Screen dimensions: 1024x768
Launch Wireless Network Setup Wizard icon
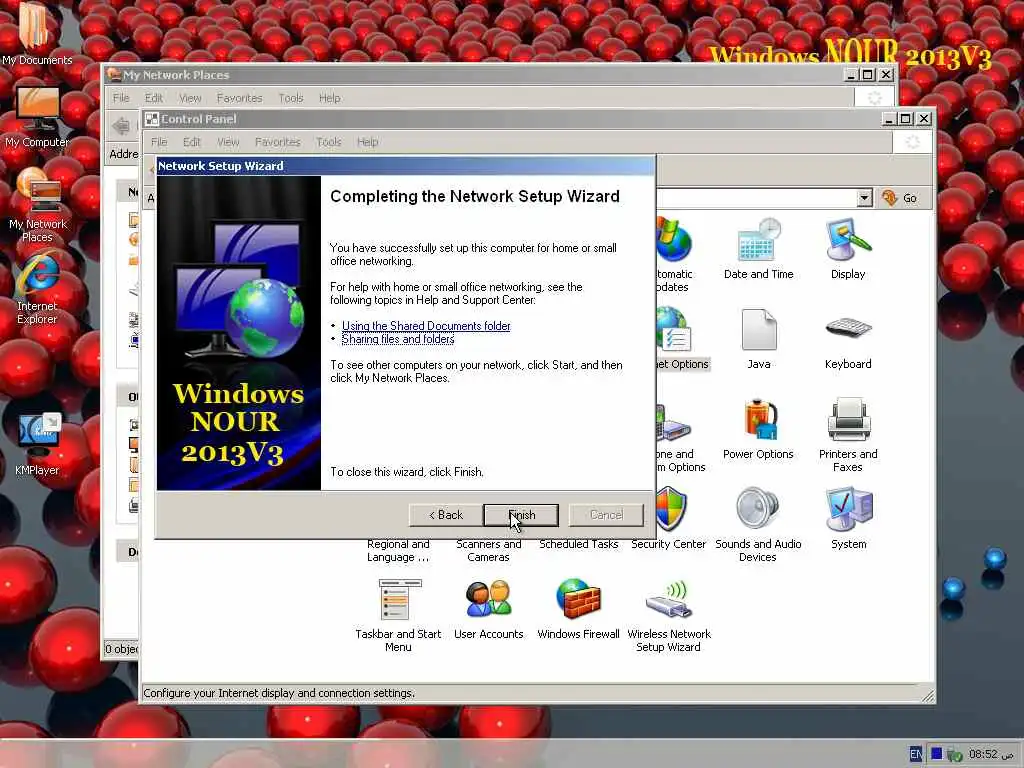tap(669, 615)
